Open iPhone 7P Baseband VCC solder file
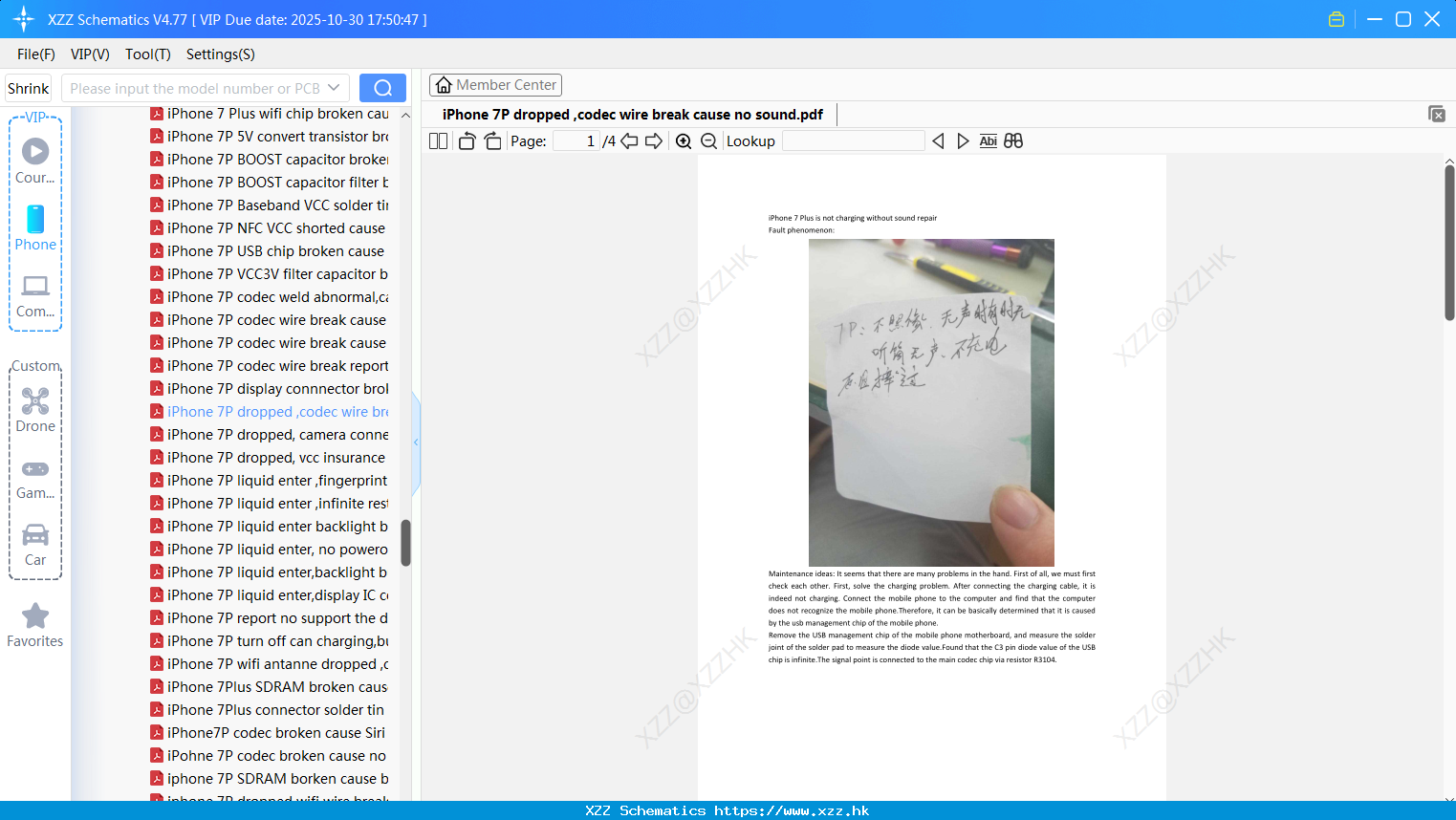Viewport: 1456px width, 820px height. 270,205
